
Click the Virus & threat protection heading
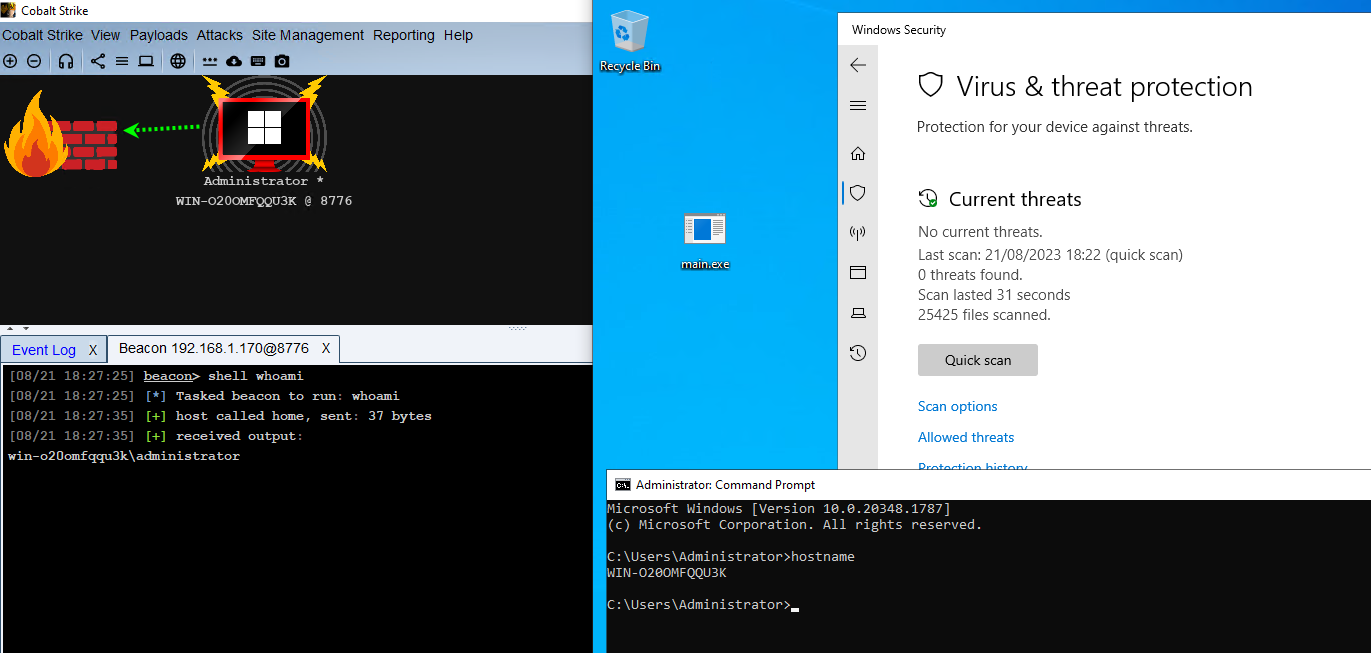[1104, 87]
